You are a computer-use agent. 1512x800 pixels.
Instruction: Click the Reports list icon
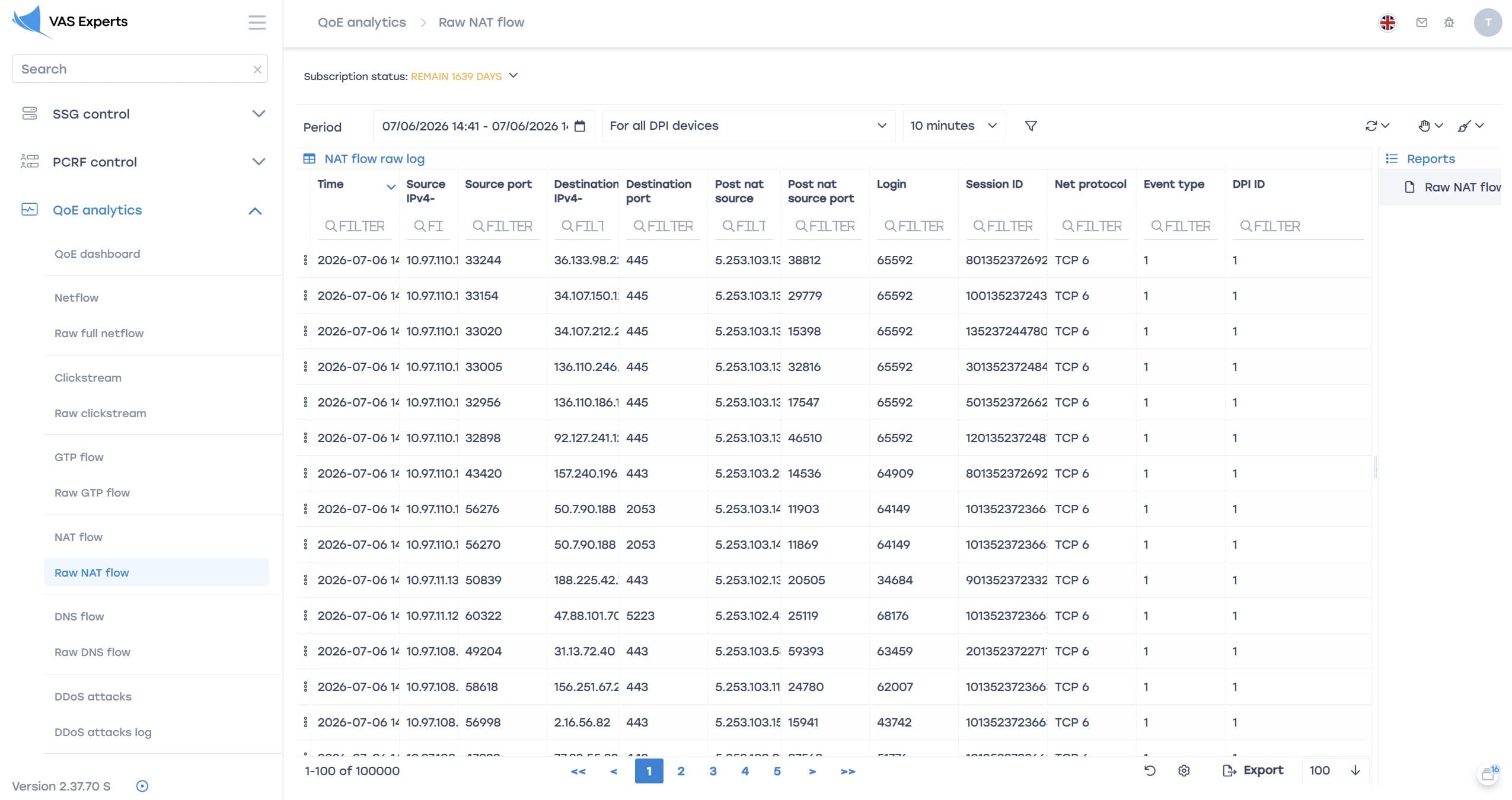coord(1391,159)
